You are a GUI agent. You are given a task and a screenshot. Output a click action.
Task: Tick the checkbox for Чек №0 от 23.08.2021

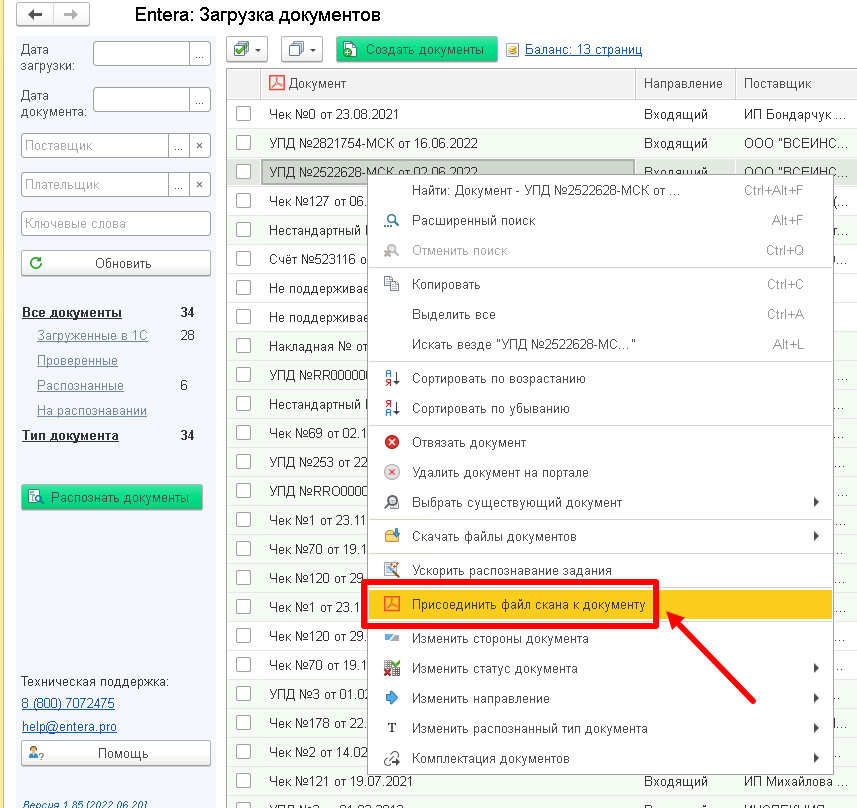point(243,114)
